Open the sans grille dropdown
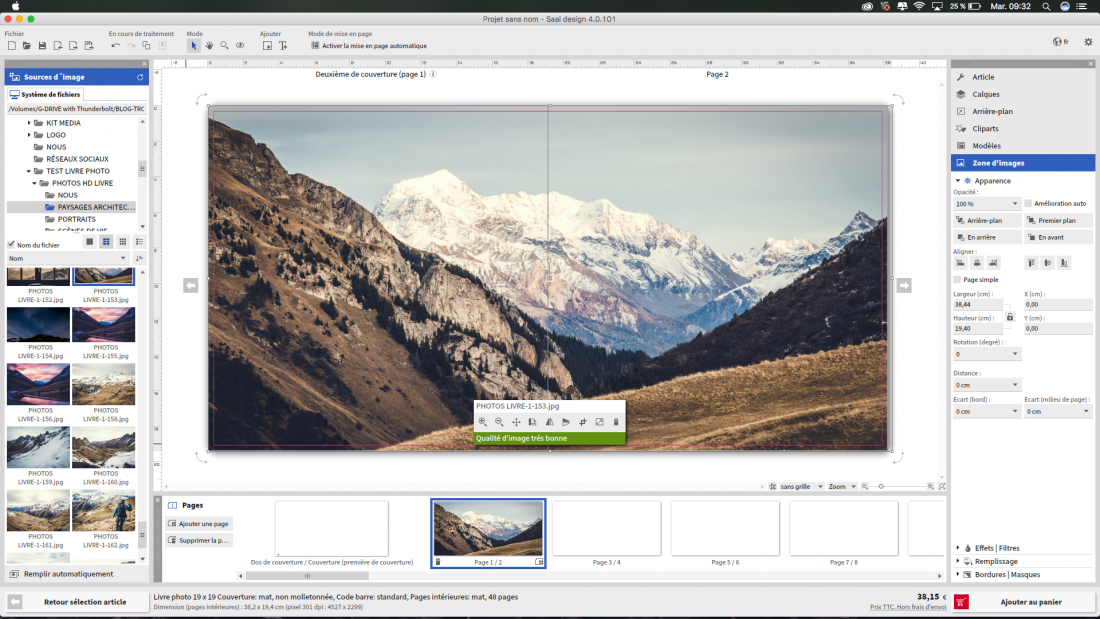This screenshot has height=619, width=1100. [796, 486]
